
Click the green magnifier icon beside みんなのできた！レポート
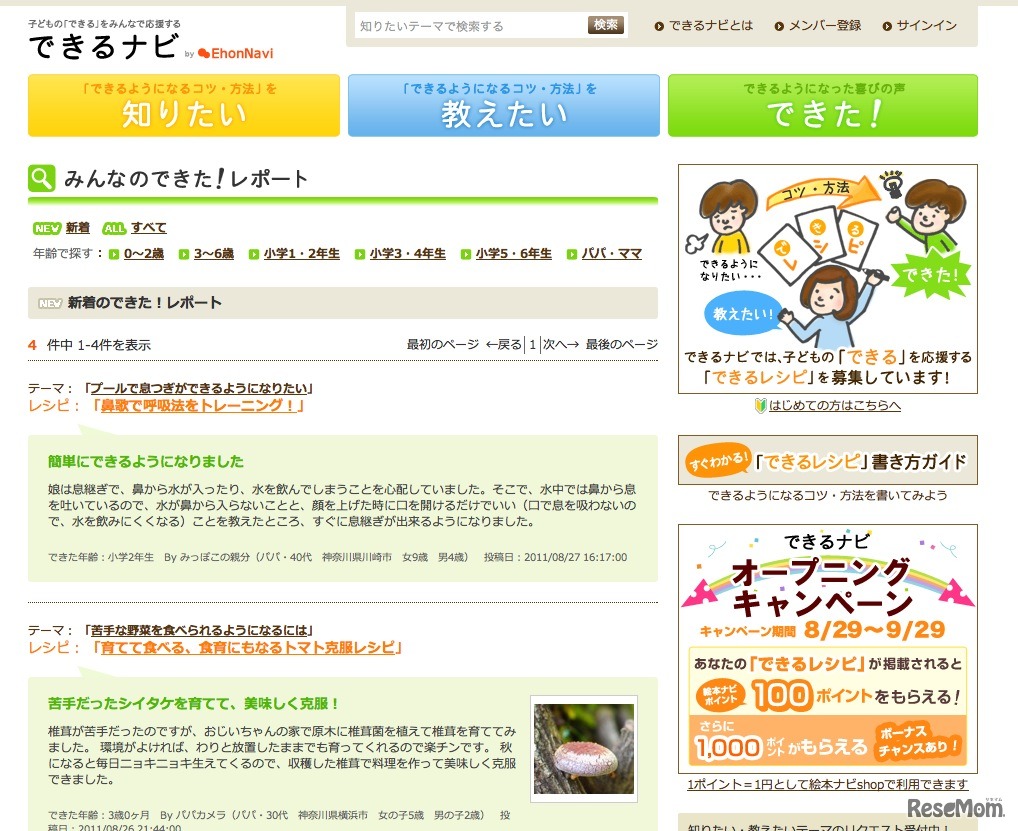(x=42, y=179)
